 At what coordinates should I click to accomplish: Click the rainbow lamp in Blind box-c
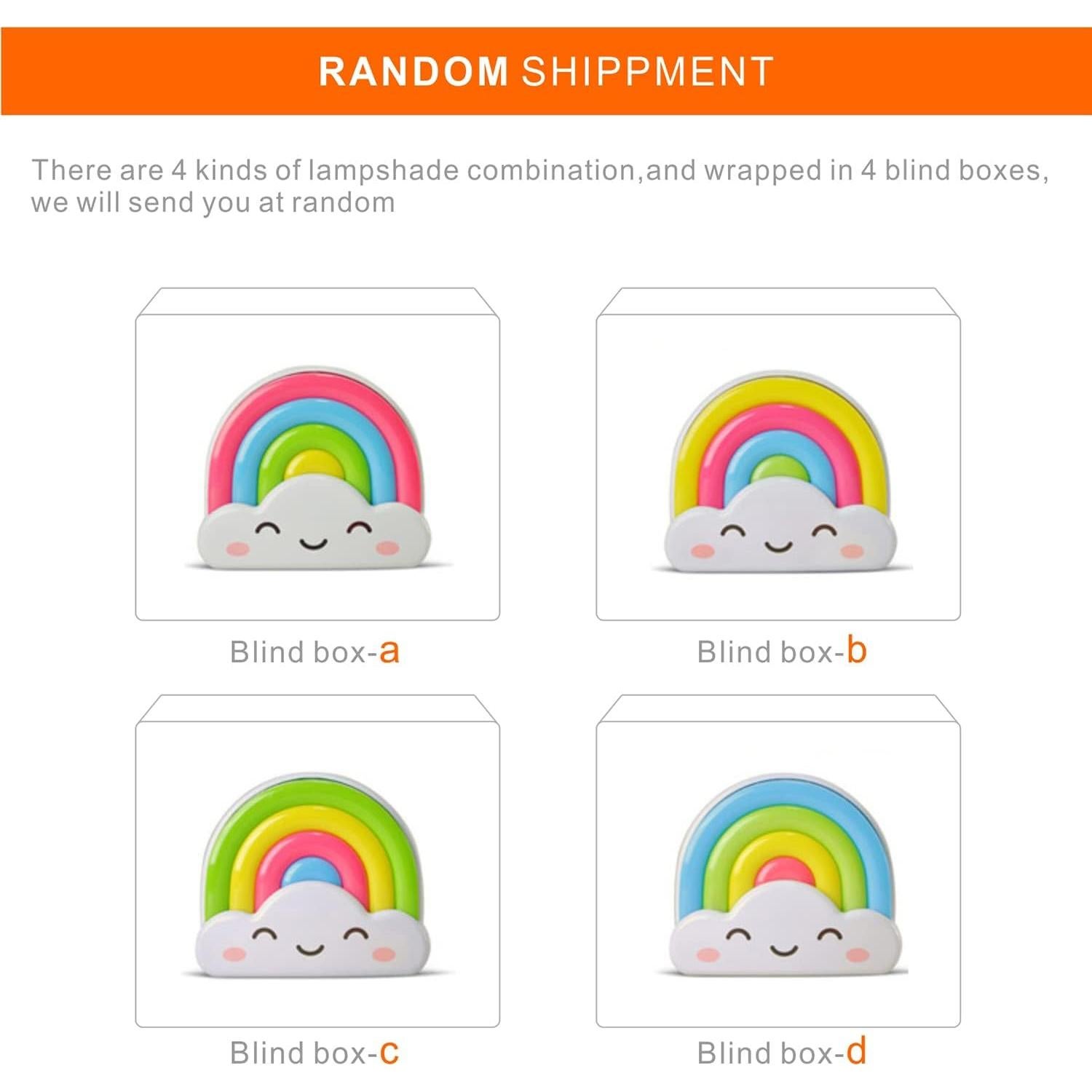pyautogui.click(x=313, y=874)
